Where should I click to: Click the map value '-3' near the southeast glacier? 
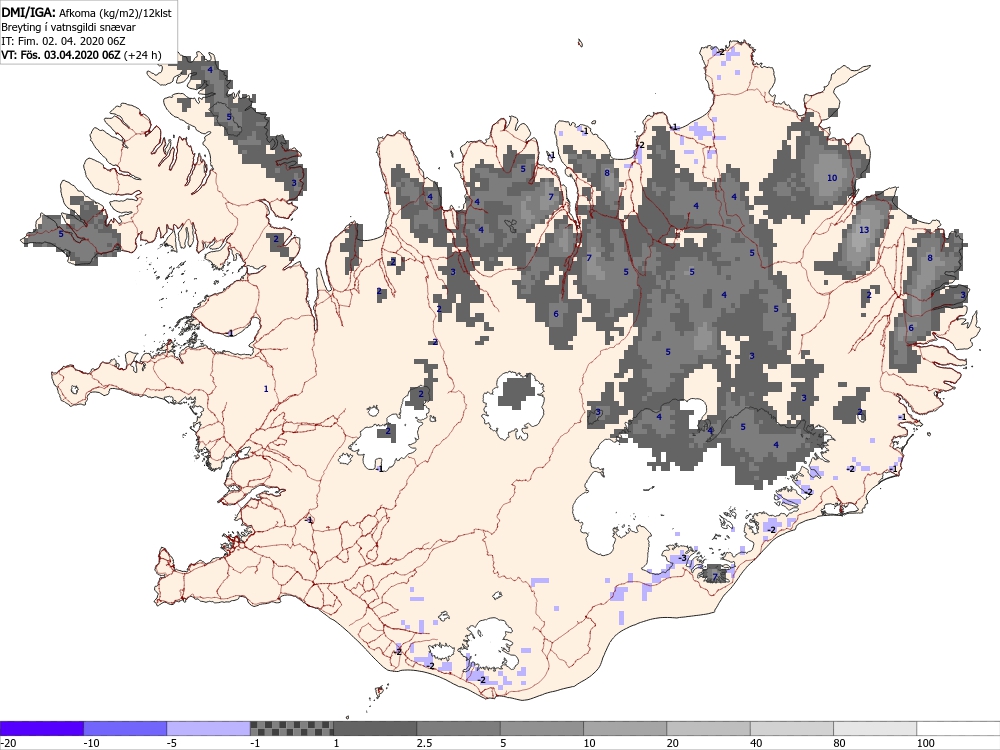coord(682,558)
